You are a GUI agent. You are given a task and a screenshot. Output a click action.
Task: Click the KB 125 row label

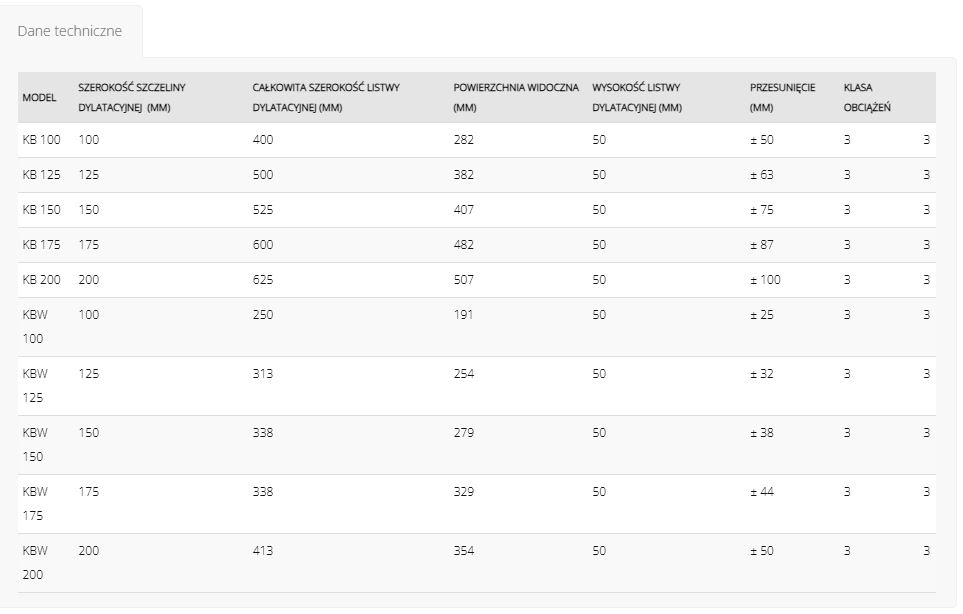click(41, 174)
